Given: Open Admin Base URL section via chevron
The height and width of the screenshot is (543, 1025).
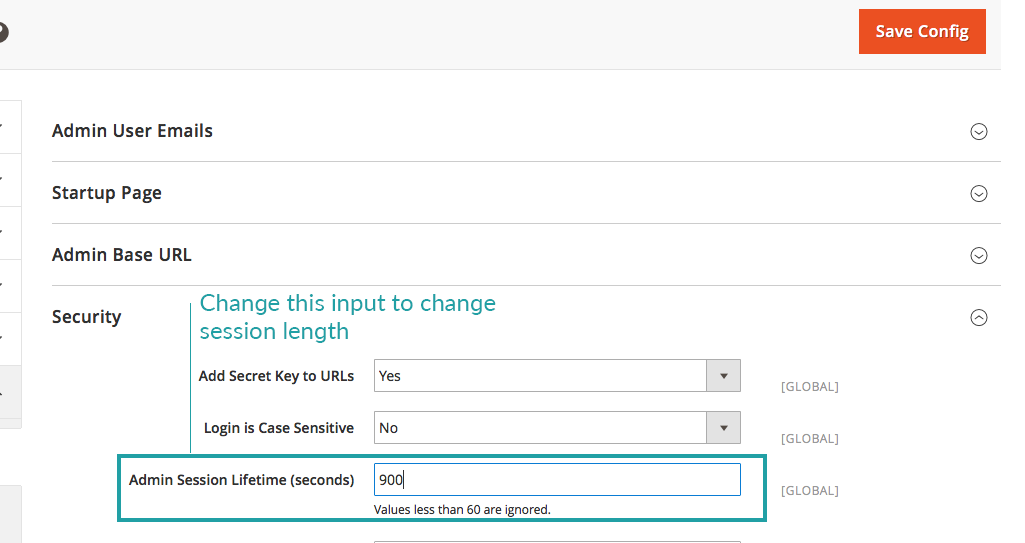Looking at the screenshot, I should (x=979, y=256).
